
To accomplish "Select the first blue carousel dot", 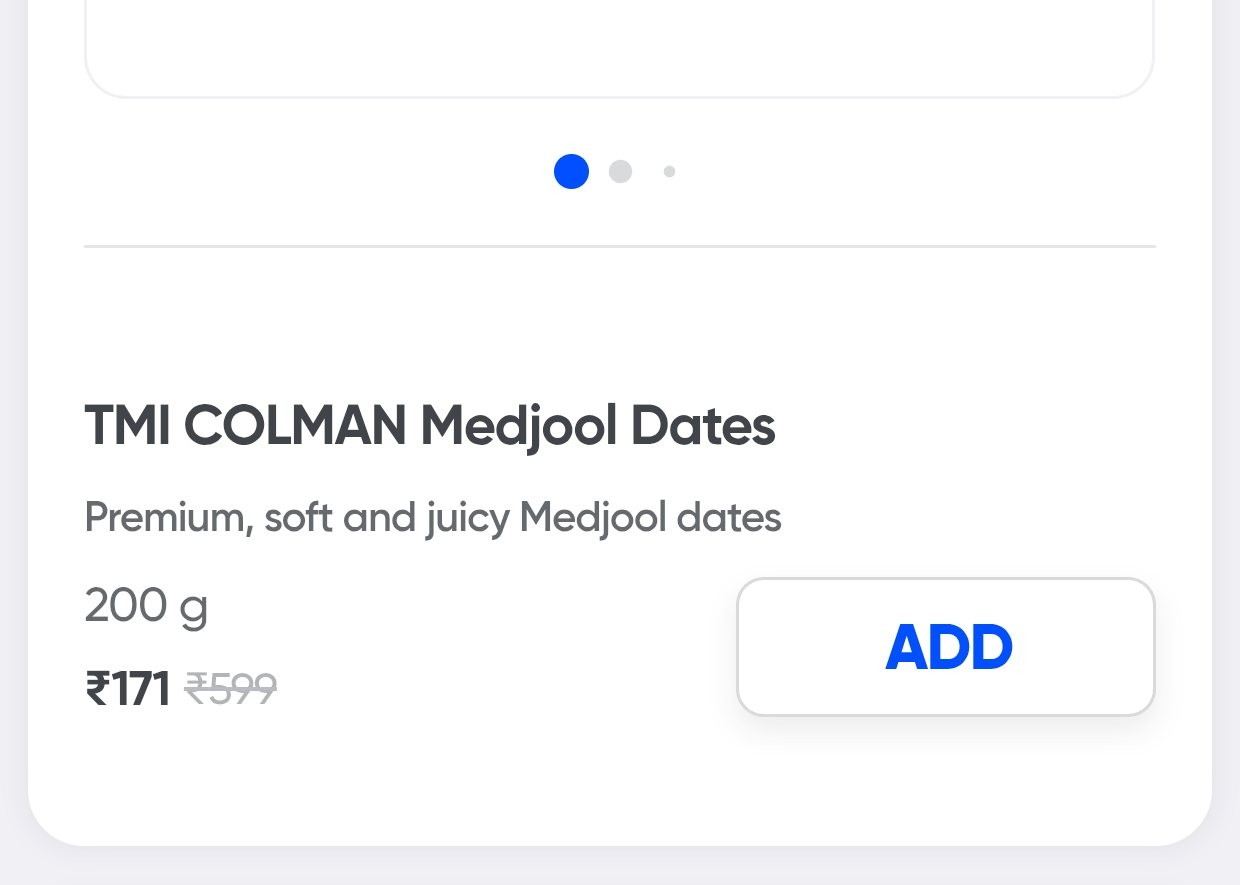I will pos(571,171).
